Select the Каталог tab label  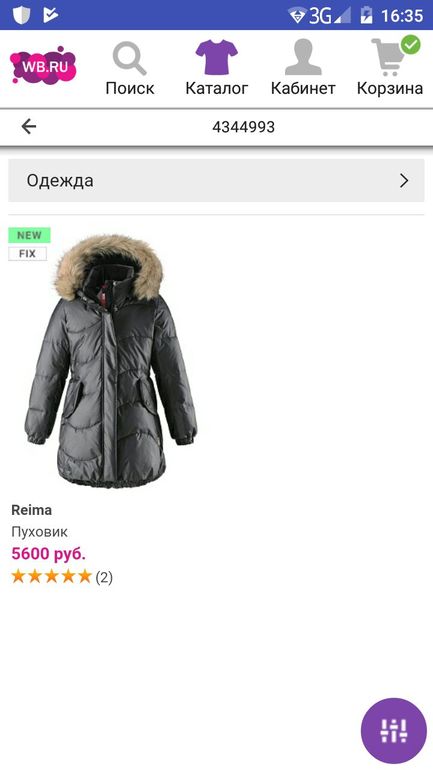coord(216,88)
